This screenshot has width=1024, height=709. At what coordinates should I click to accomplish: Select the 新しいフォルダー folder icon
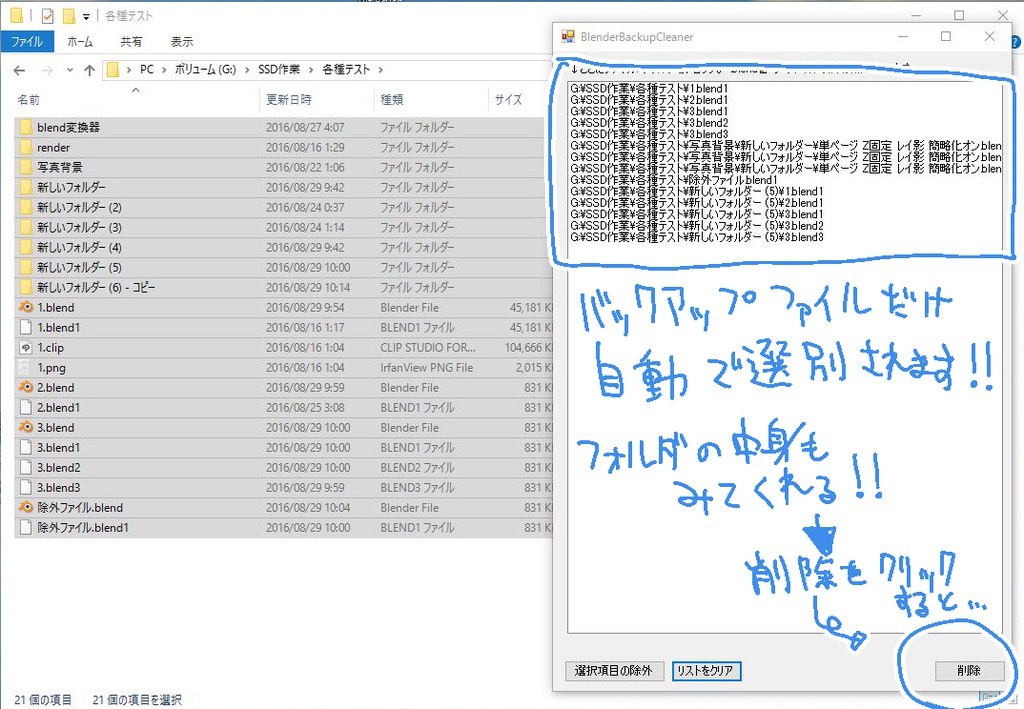click(x=25, y=187)
